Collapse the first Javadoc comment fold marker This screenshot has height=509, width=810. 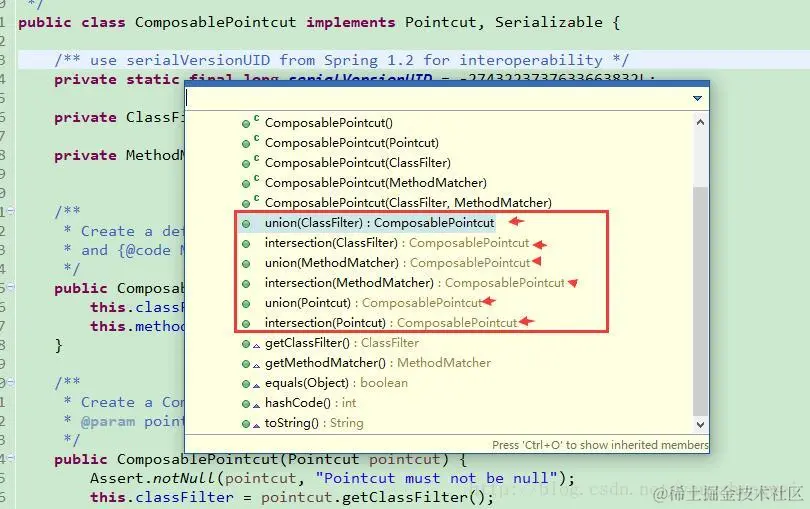click(x=11, y=210)
